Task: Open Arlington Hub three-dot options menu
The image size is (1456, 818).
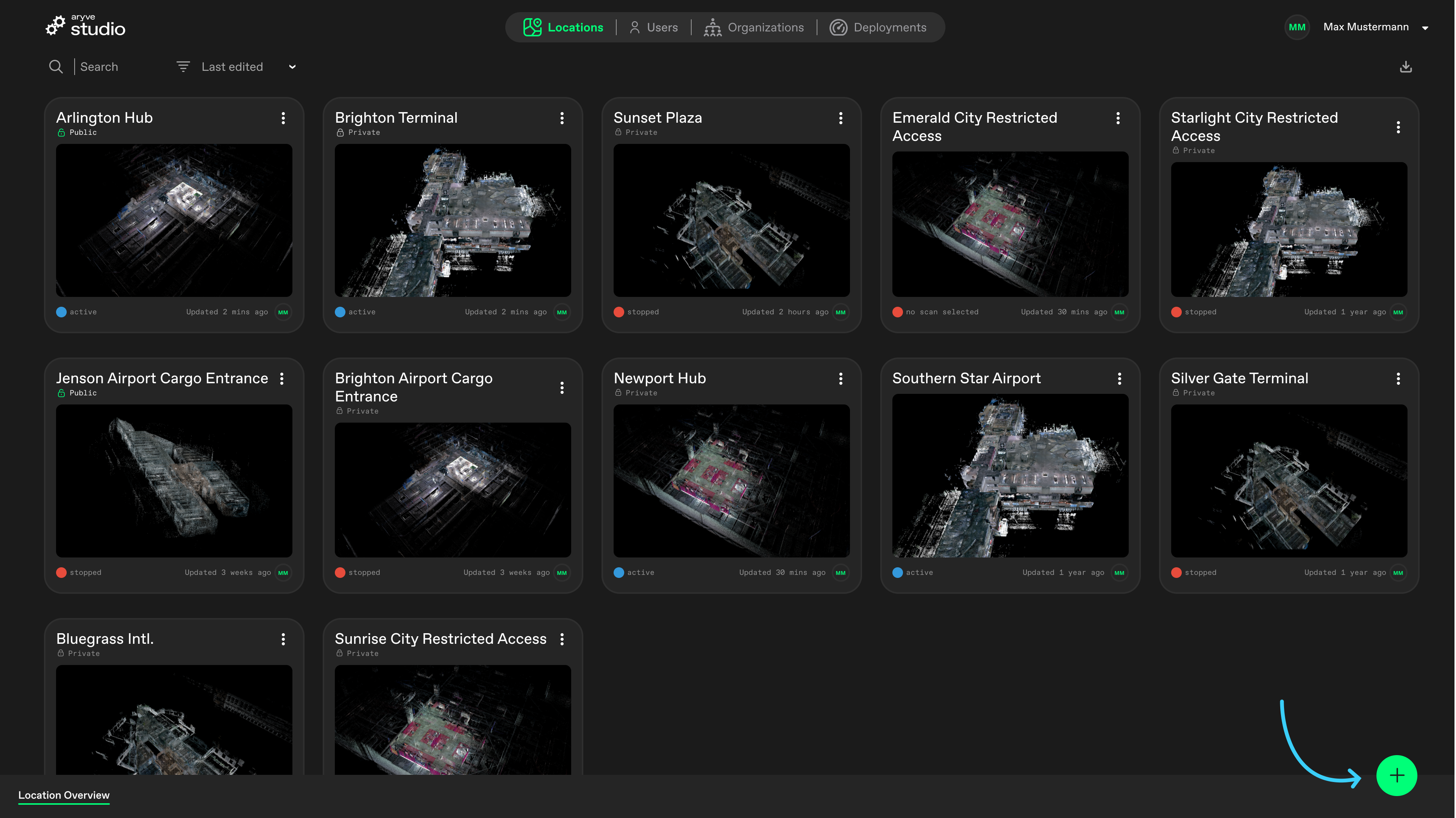Action: (283, 118)
